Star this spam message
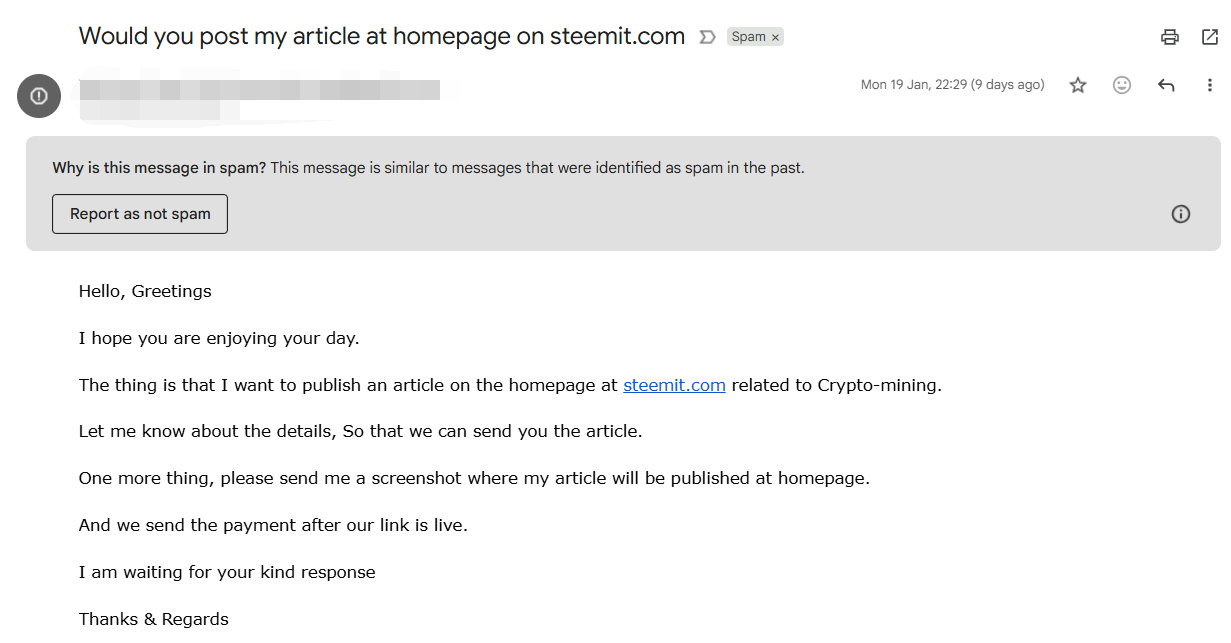Image resolution: width=1231 pixels, height=643 pixels. [x=1078, y=85]
